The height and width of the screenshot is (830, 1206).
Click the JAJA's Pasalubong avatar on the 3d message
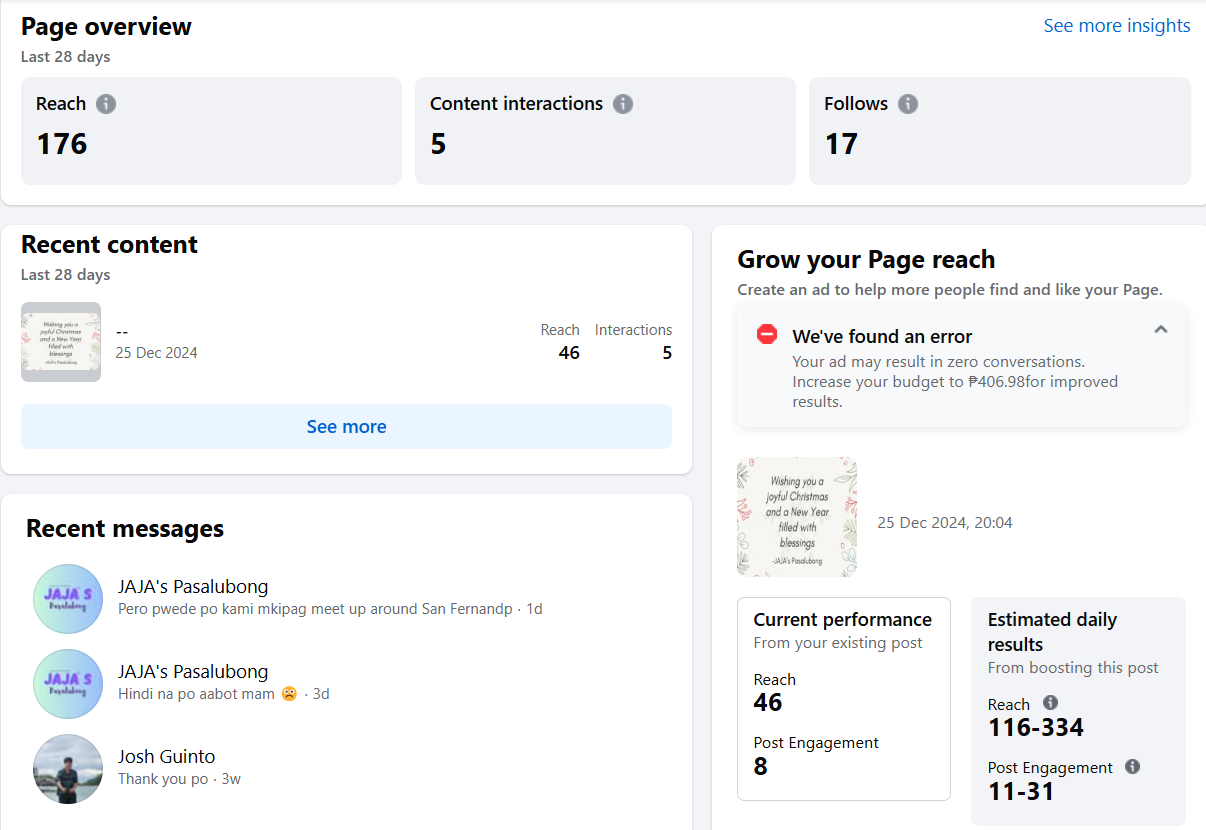(x=68, y=684)
